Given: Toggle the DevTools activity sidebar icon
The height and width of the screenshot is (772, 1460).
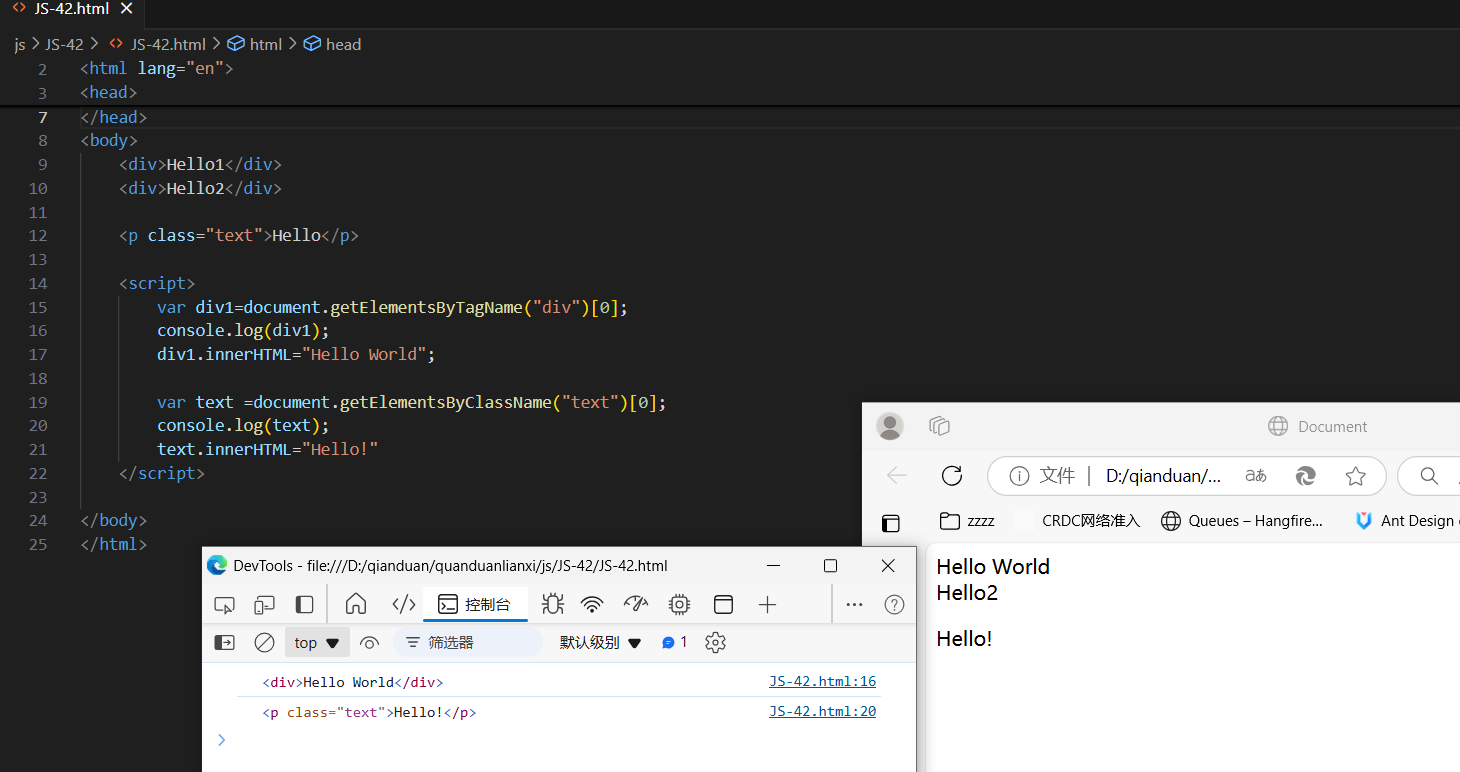Looking at the screenshot, I should [304, 605].
